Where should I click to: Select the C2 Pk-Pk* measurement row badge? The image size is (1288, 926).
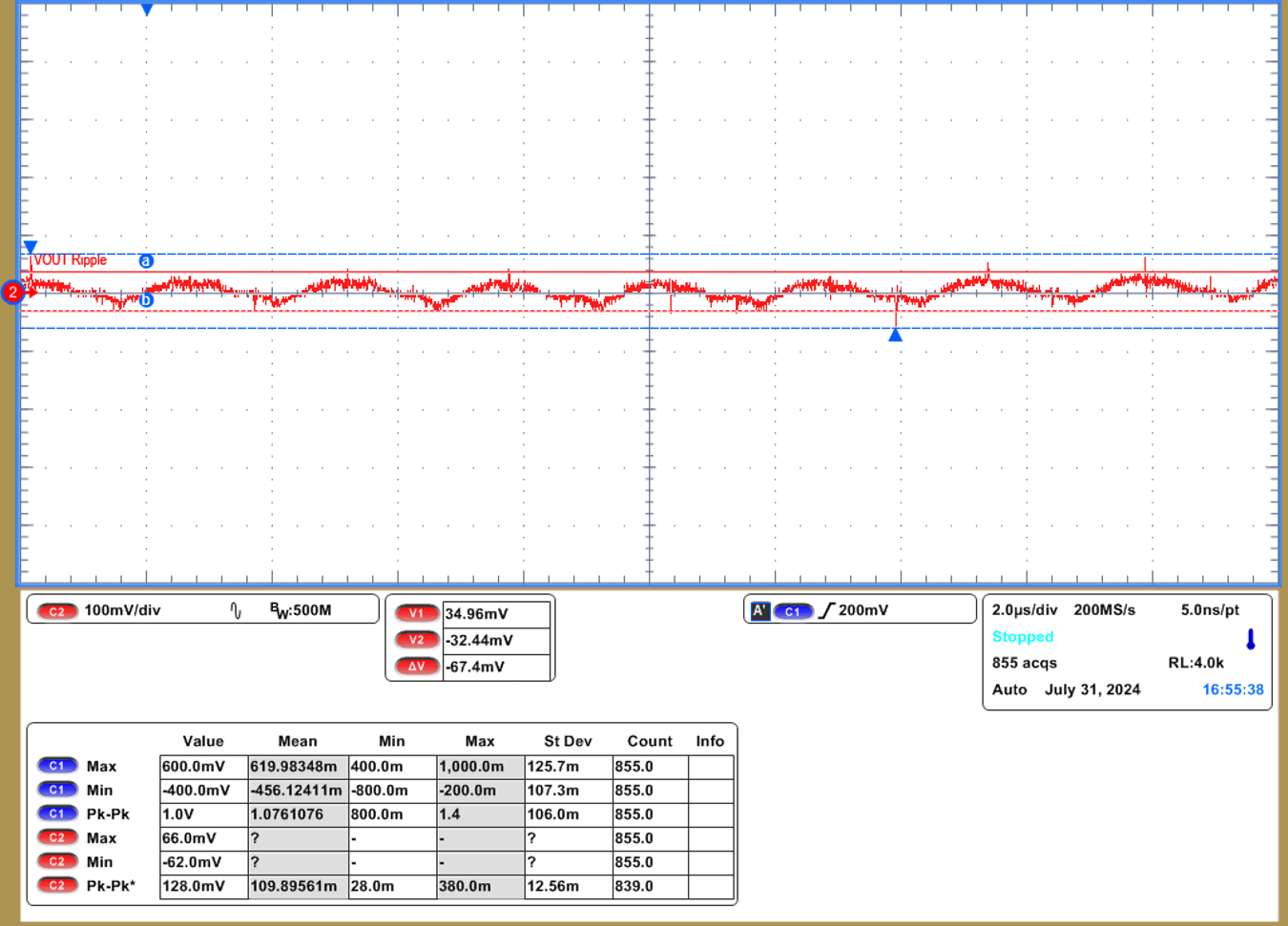click(x=57, y=886)
